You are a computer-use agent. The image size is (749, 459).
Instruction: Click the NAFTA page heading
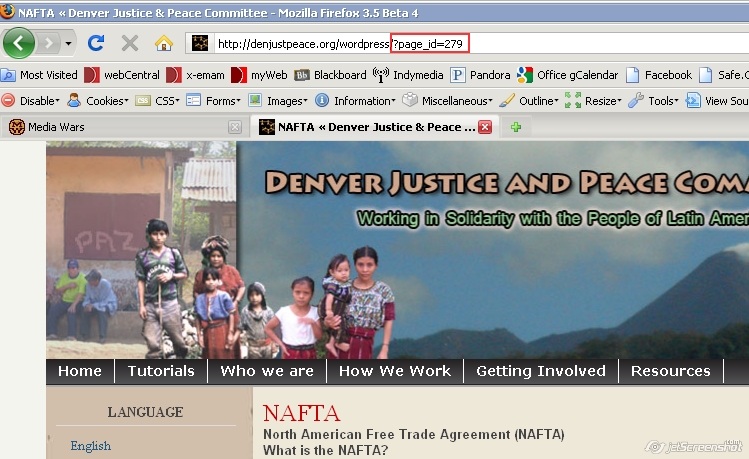click(301, 413)
